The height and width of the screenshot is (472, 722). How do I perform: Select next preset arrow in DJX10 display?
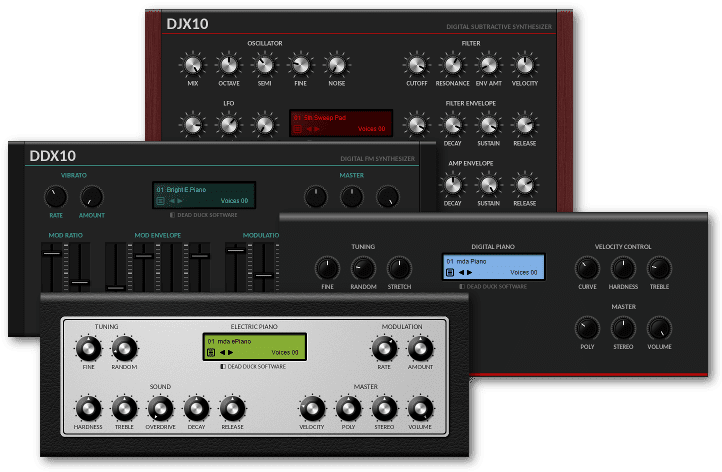coord(317,129)
